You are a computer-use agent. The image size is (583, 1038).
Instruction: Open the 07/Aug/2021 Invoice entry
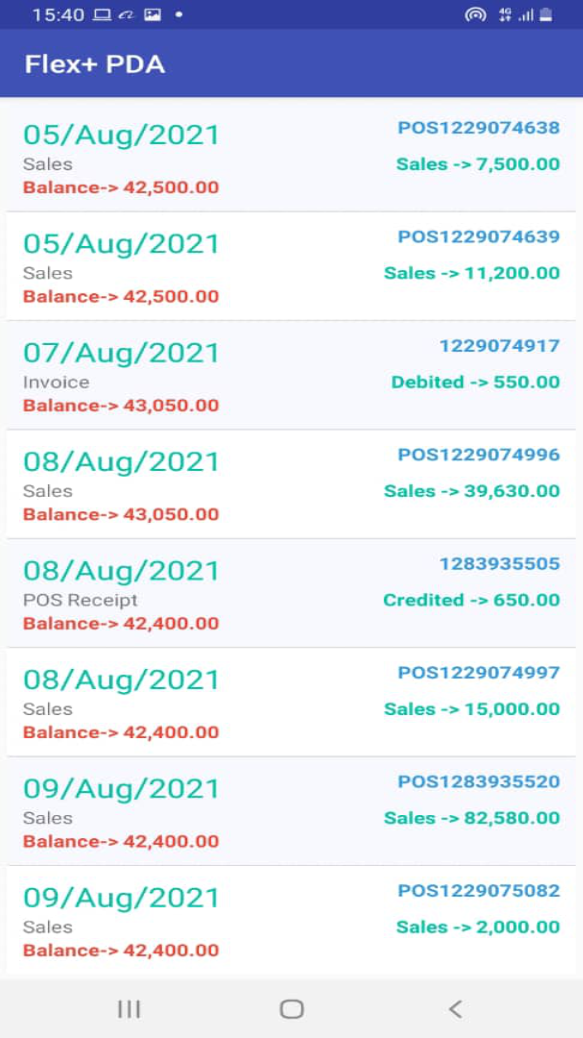pyautogui.click(x=291, y=375)
